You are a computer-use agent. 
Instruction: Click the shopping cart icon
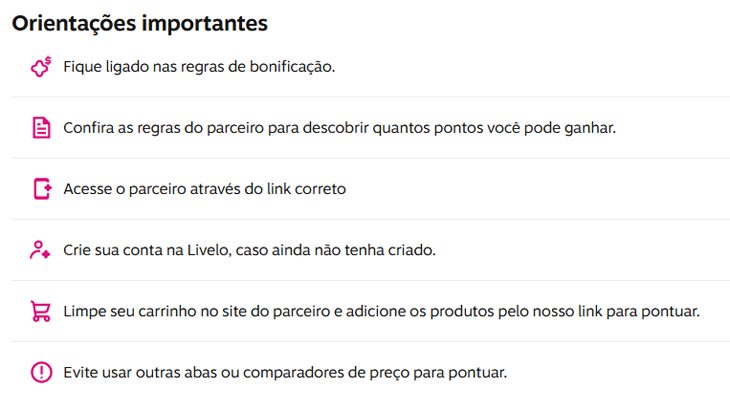point(41,311)
